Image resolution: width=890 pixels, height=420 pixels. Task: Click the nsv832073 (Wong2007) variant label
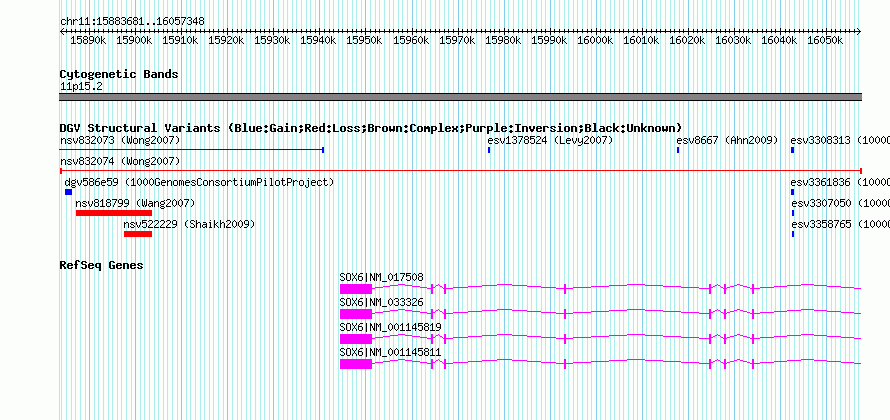(120, 140)
